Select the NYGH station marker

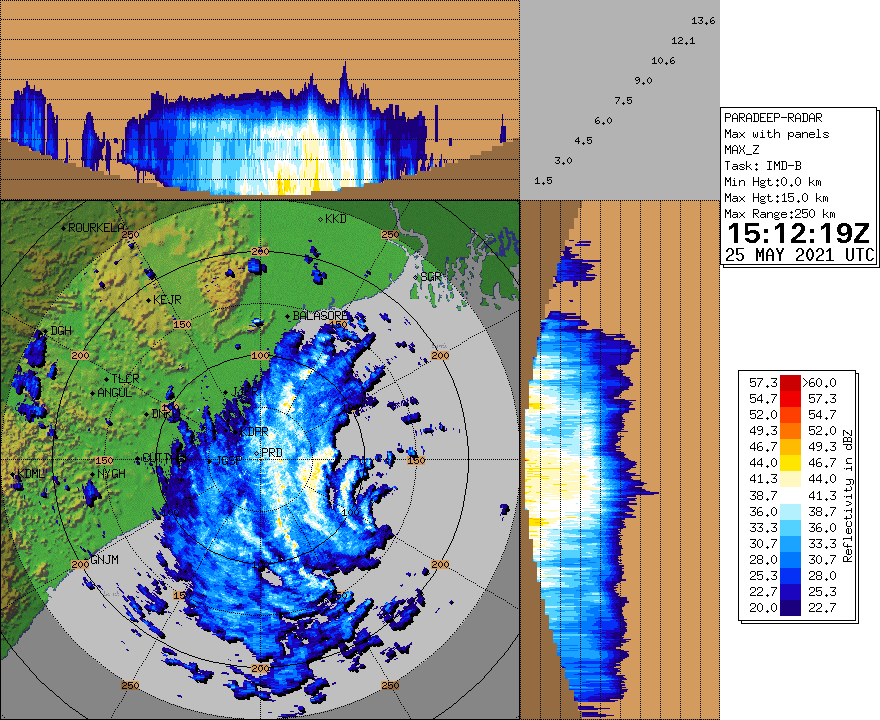click(x=93, y=474)
